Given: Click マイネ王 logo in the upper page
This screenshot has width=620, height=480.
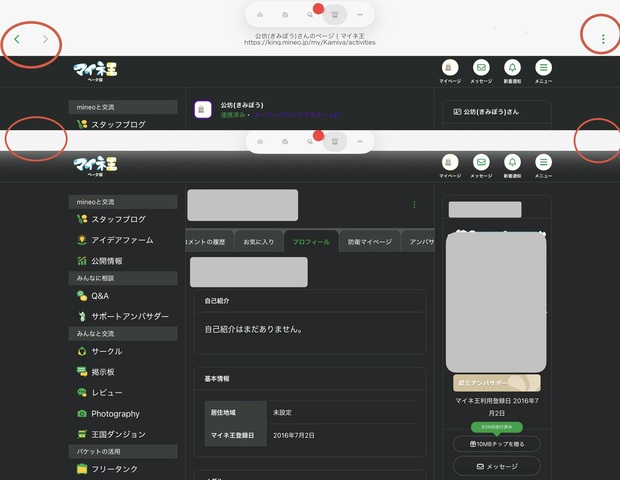Looking at the screenshot, I should pyautogui.click(x=95, y=71).
